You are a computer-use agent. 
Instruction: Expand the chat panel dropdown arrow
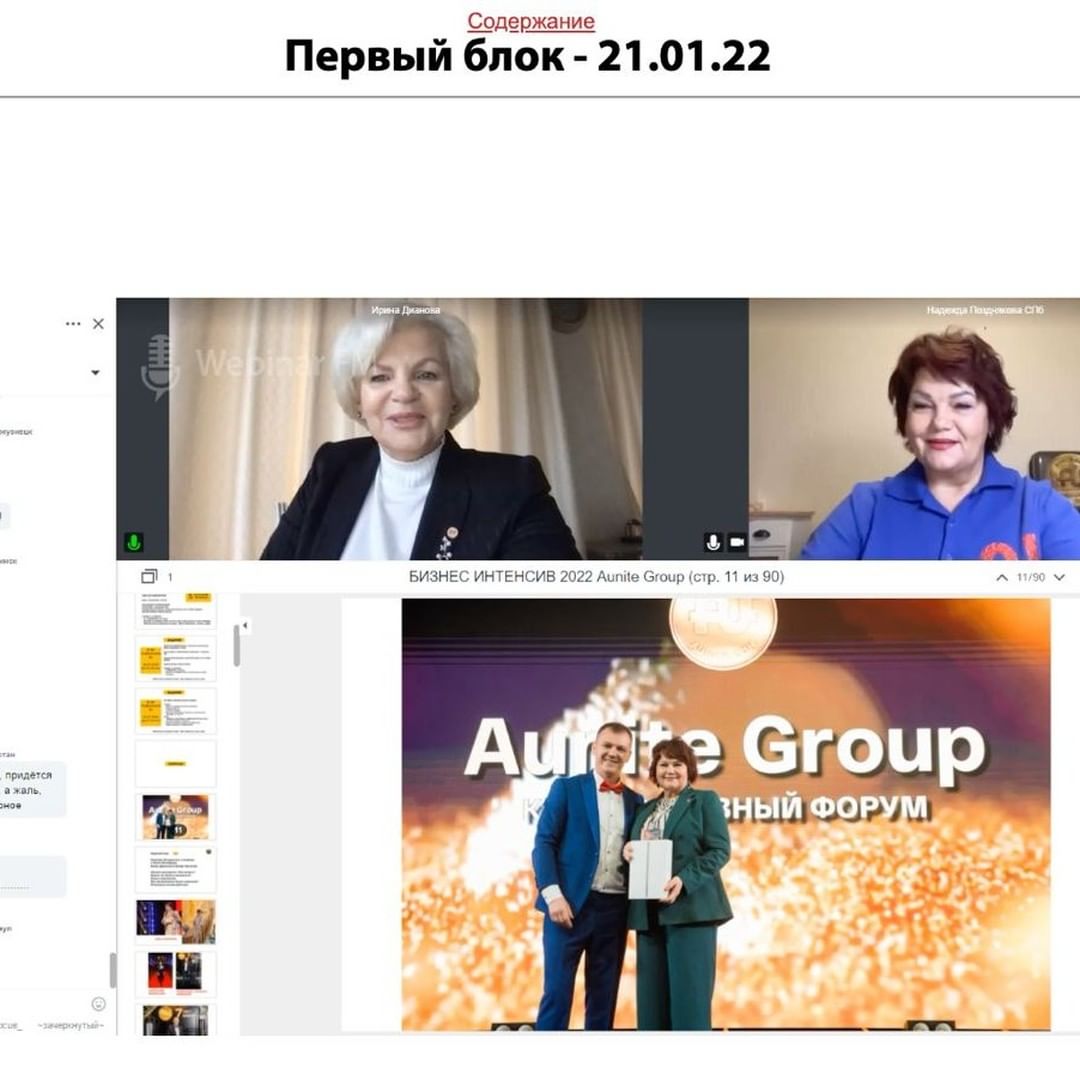pos(95,373)
